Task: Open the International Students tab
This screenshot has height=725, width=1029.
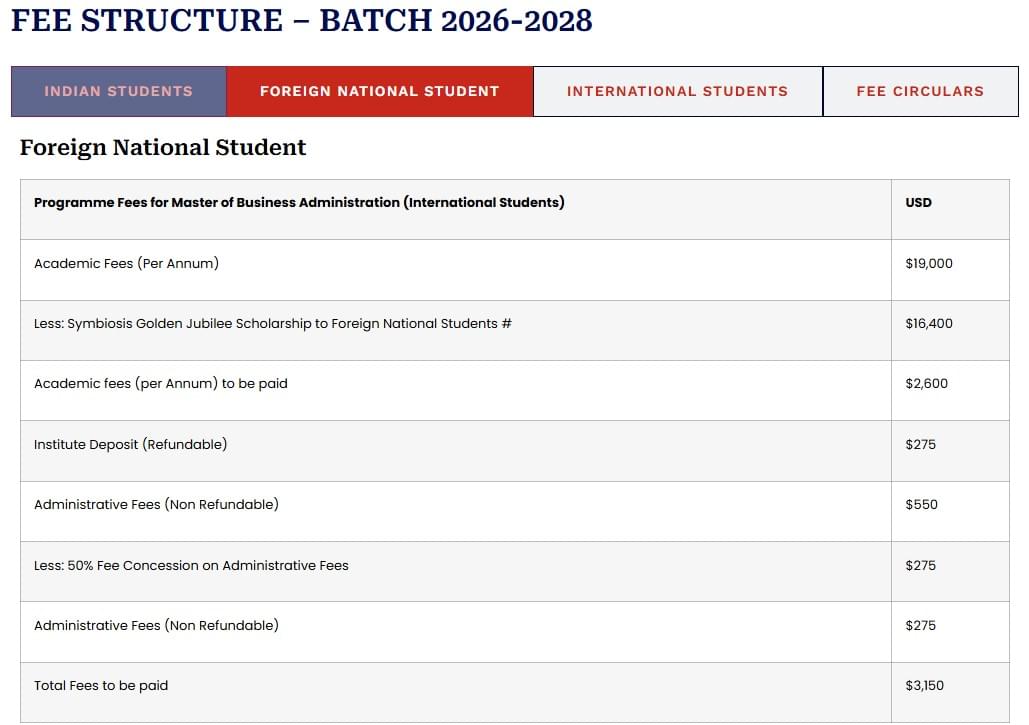Action: (x=677, y=91)
